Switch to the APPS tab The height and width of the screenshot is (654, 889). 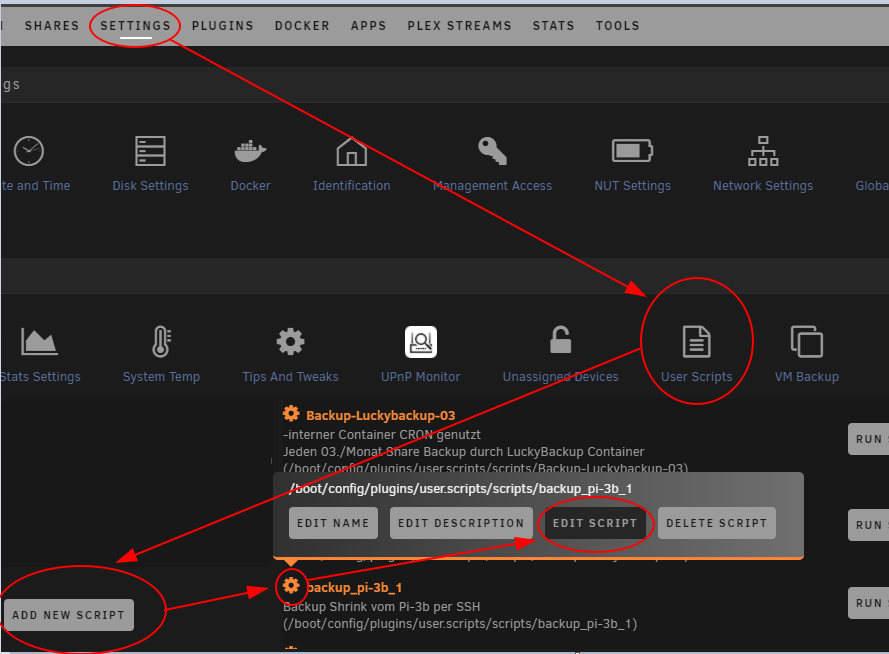[369, 26]
